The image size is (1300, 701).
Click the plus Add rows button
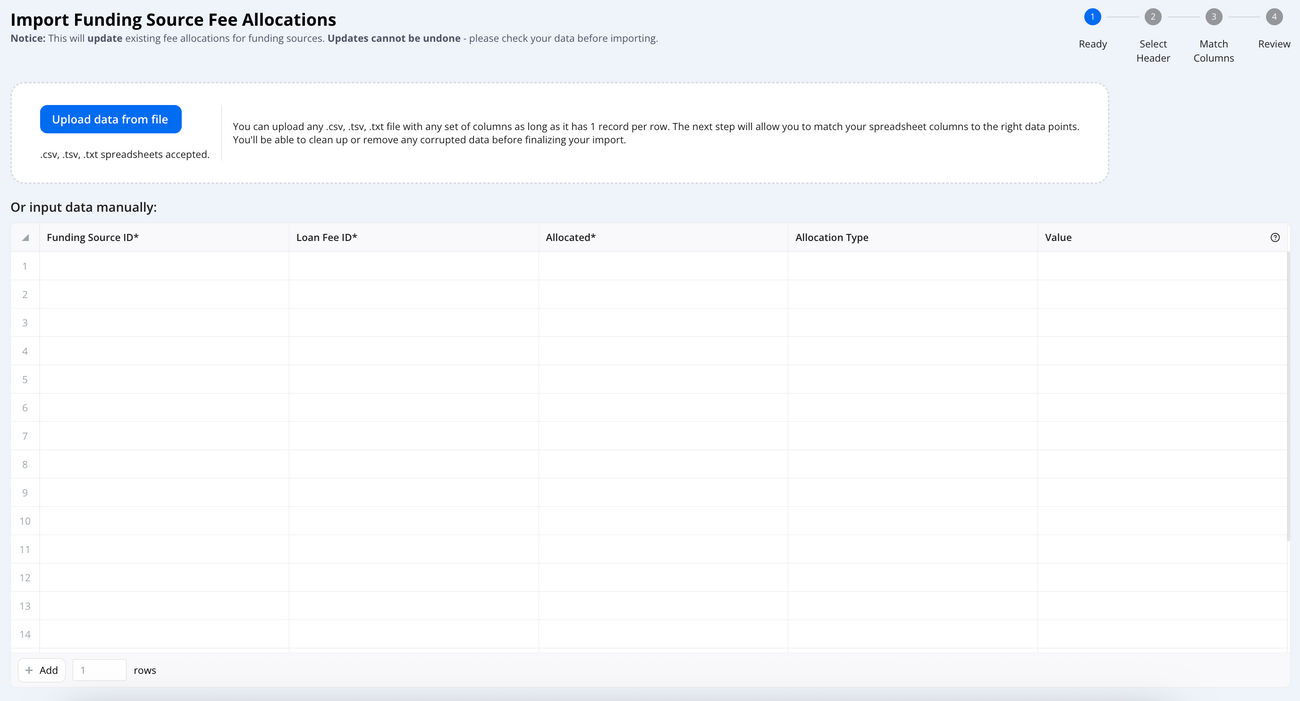(42, 670)
